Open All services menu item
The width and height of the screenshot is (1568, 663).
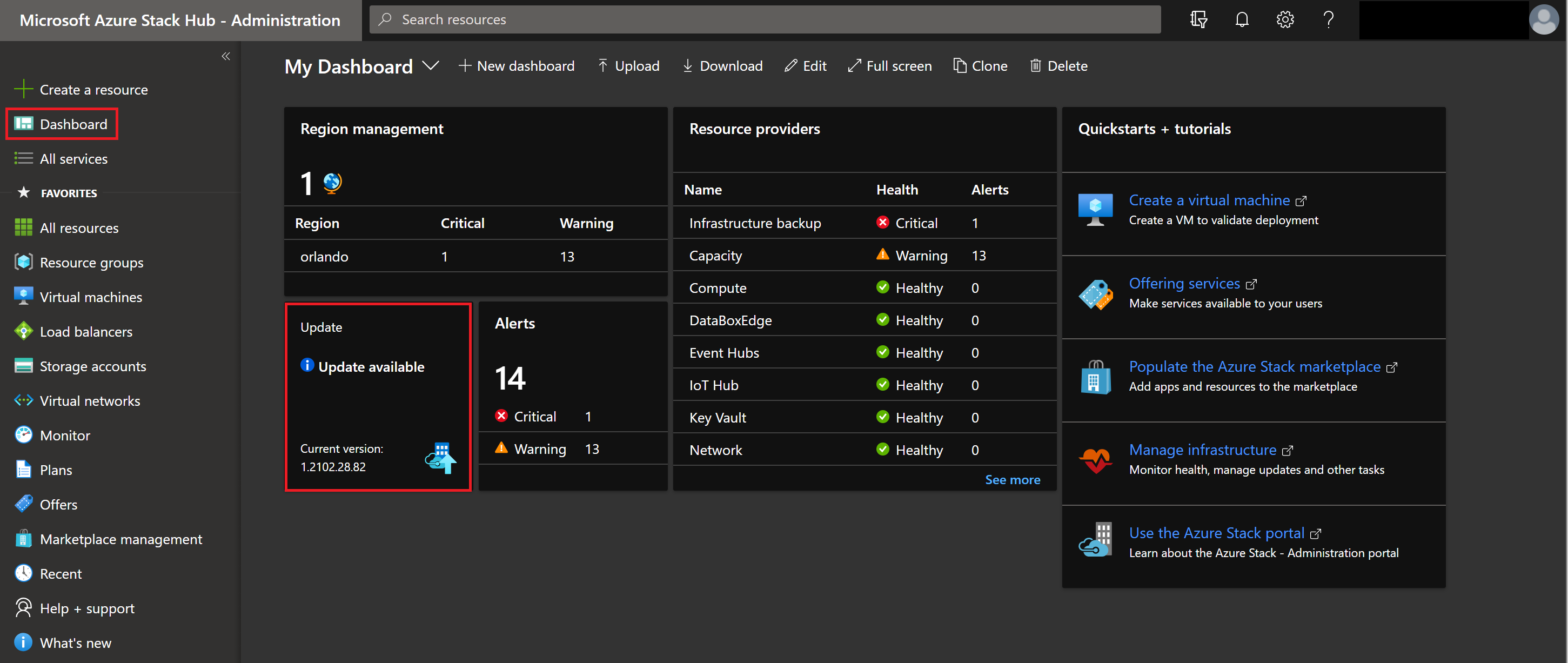pyautogui.click(x=73, y=159)
